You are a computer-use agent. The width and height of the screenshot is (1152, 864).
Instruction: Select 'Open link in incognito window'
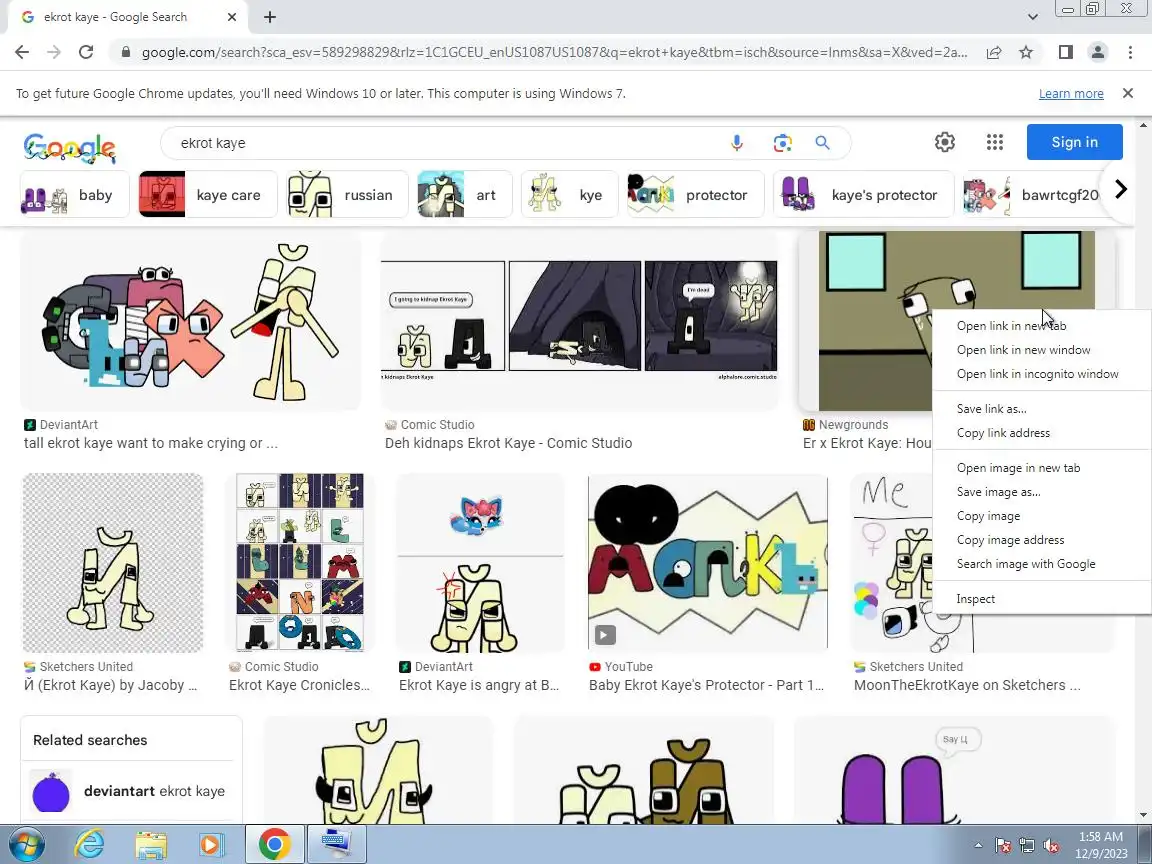pyautogui.click(x=1041, y=374)
